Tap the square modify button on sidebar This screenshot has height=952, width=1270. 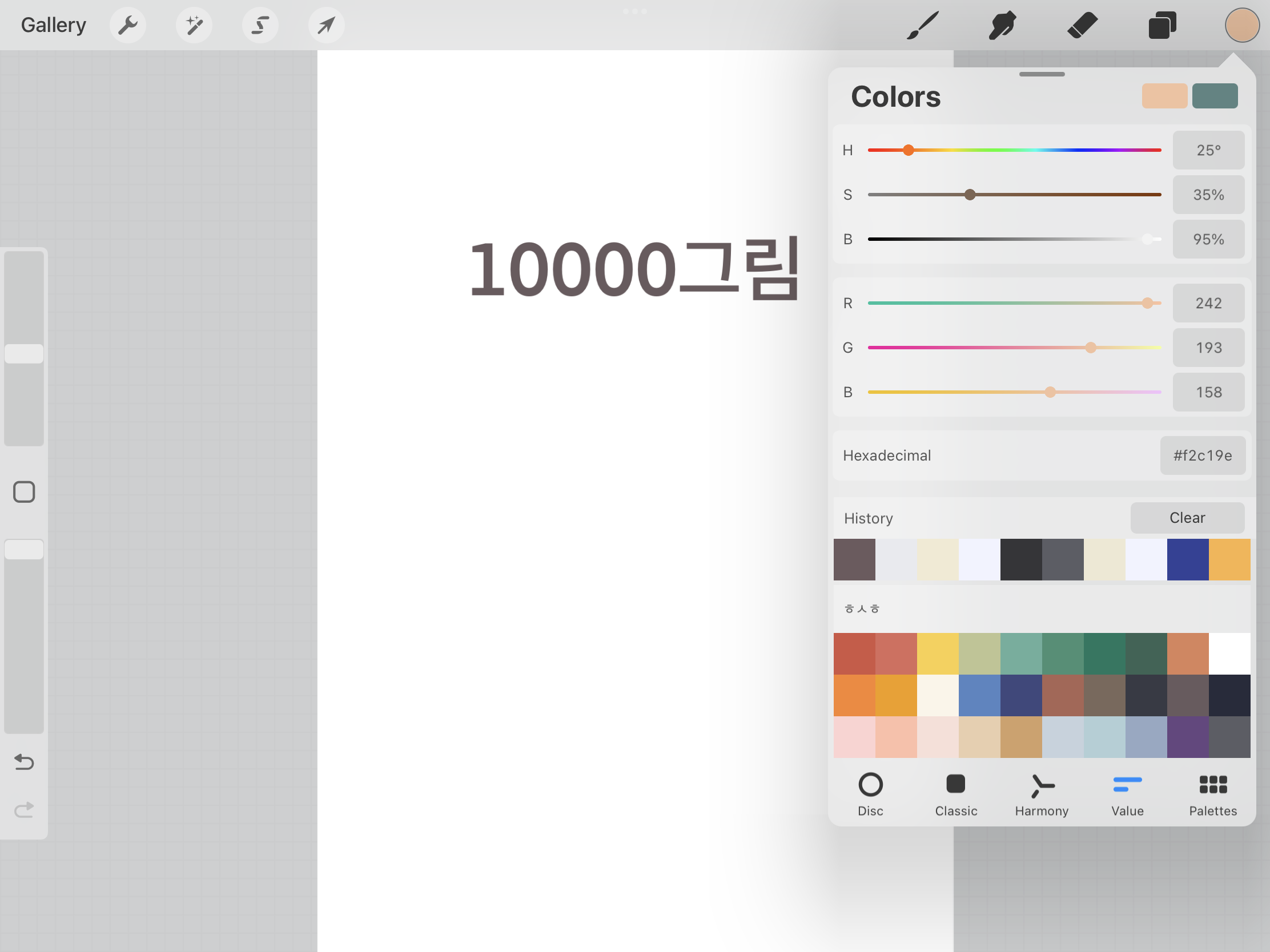tap(24, 492)
